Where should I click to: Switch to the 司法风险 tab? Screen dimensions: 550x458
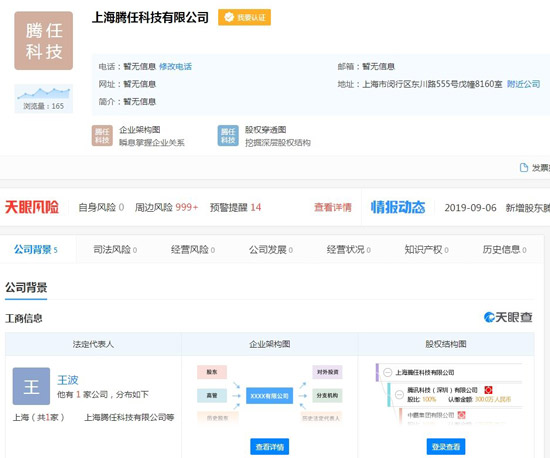click(115, 250)
